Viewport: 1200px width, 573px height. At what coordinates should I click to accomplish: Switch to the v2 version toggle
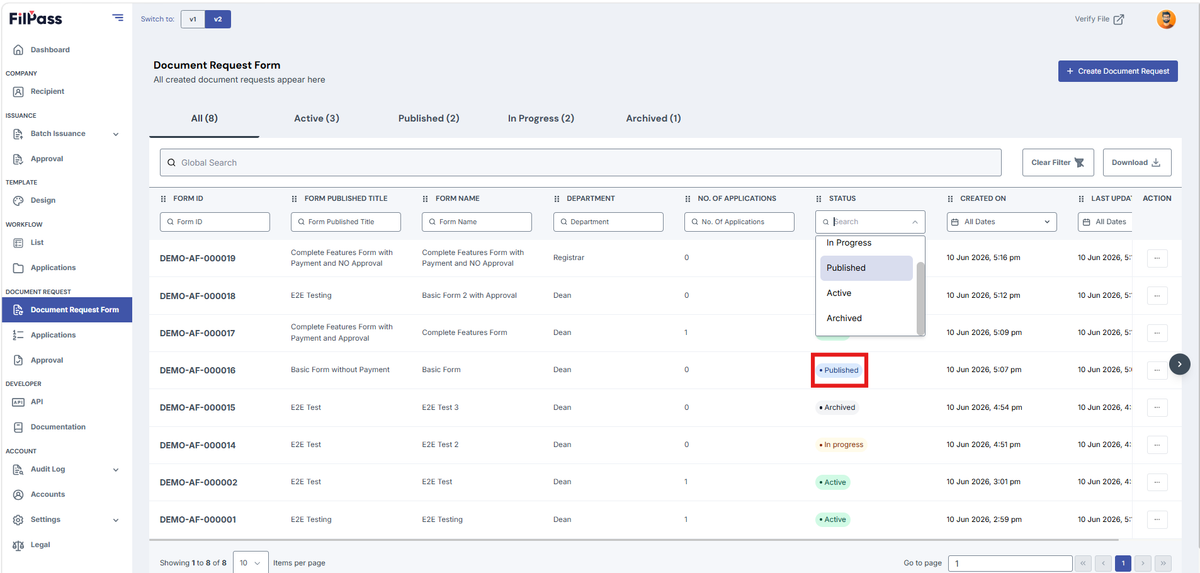(218, 19)
